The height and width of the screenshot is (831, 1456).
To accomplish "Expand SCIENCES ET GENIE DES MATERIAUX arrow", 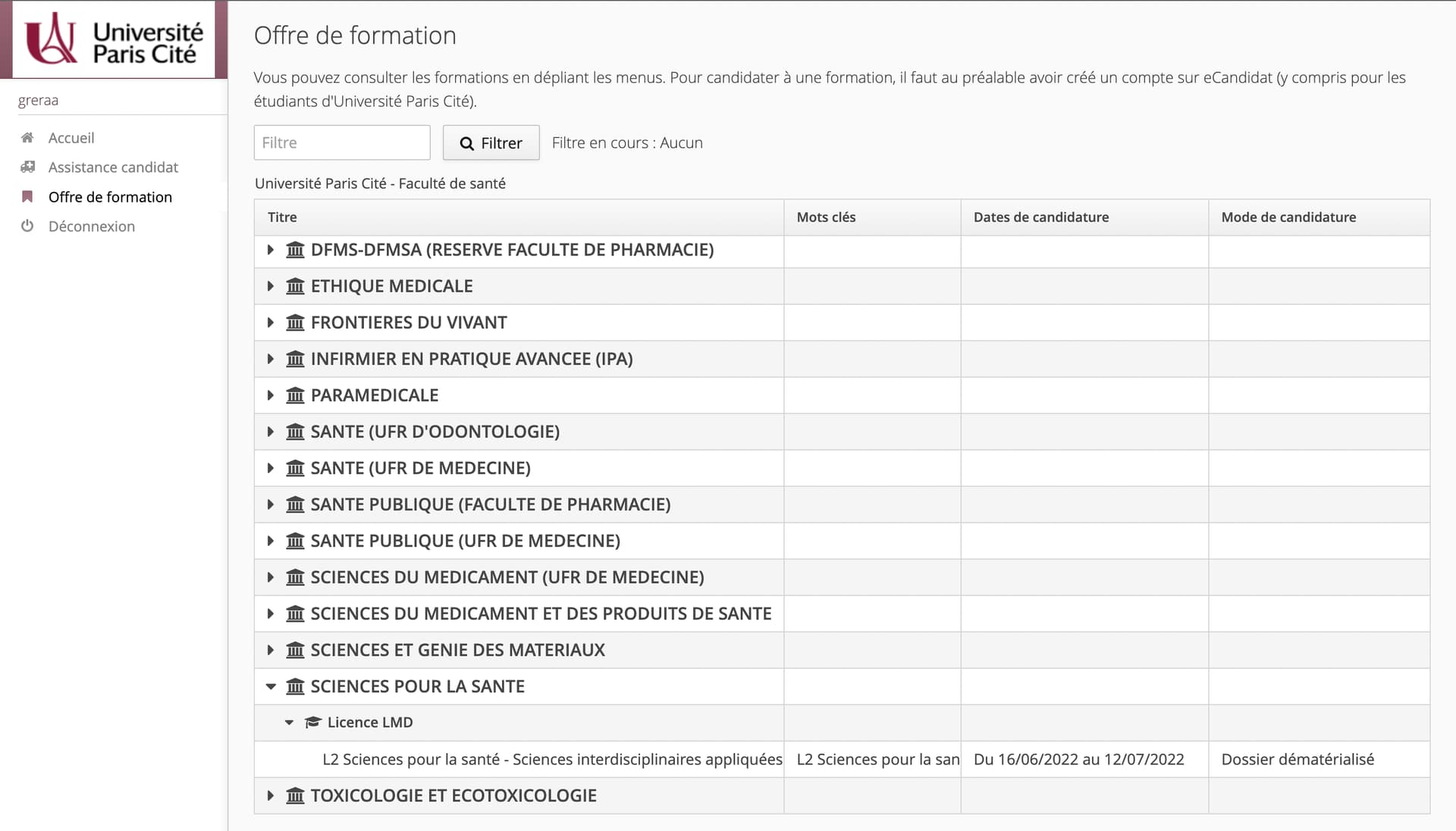I will [x=270, y=650].
